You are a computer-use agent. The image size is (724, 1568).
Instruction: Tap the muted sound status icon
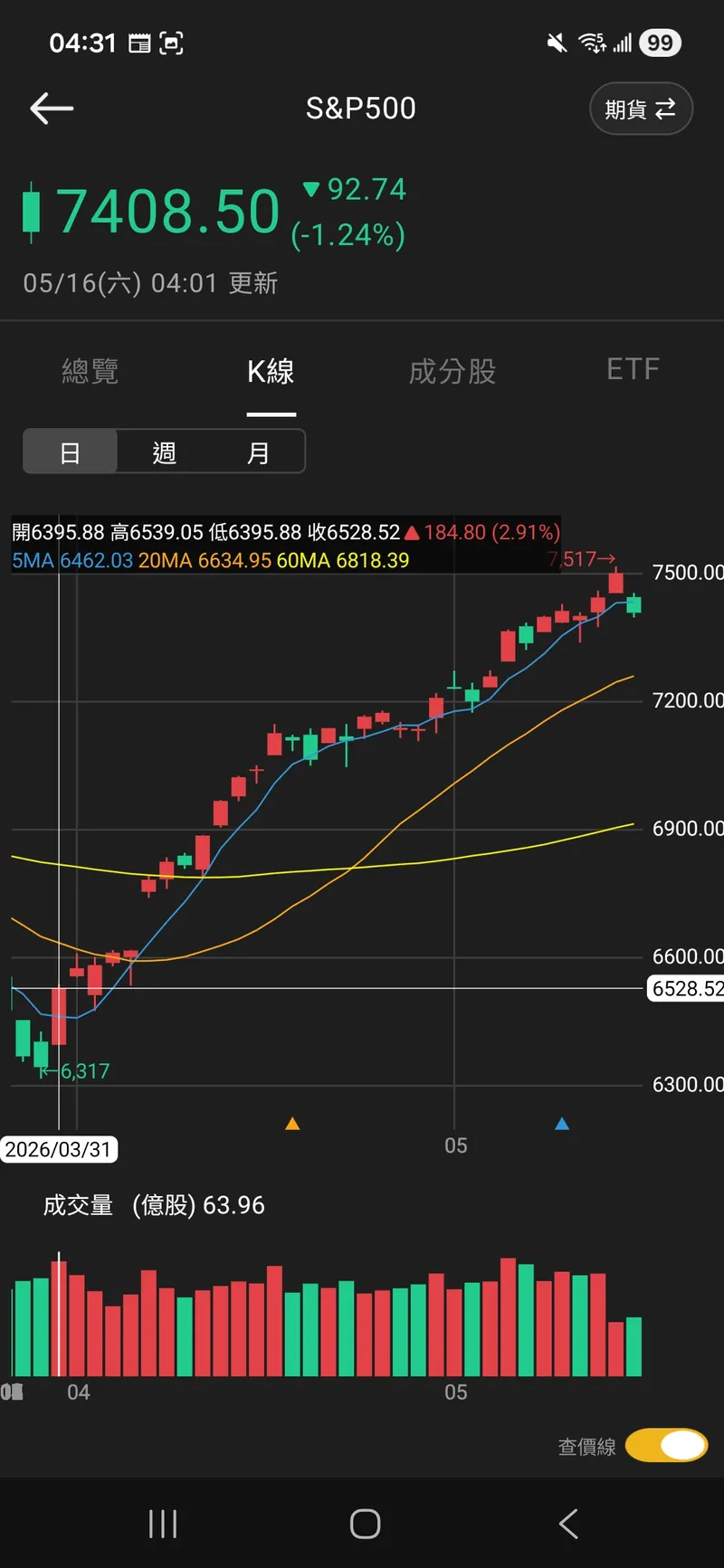pyautogui.click(x=557, y=43)
